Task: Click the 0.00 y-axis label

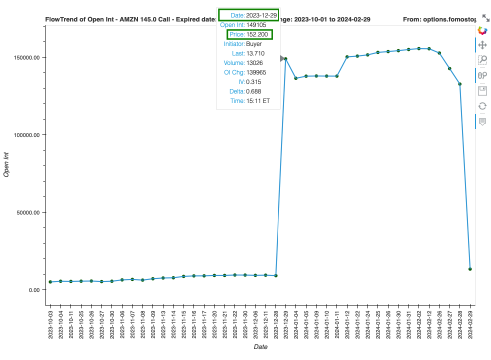Action: (x=34, y=290)
